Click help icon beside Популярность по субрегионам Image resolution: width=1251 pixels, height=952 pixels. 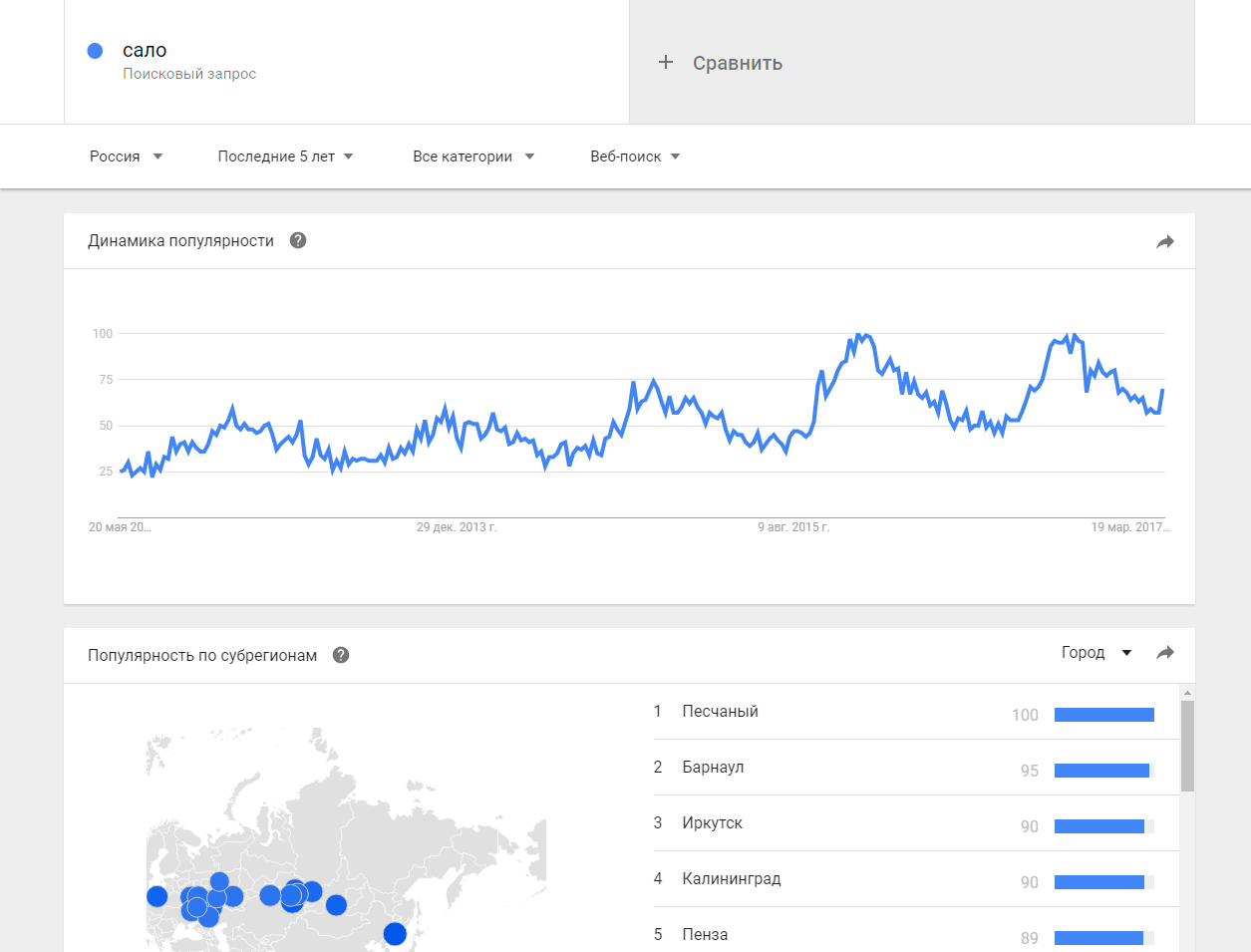[341, 655]
